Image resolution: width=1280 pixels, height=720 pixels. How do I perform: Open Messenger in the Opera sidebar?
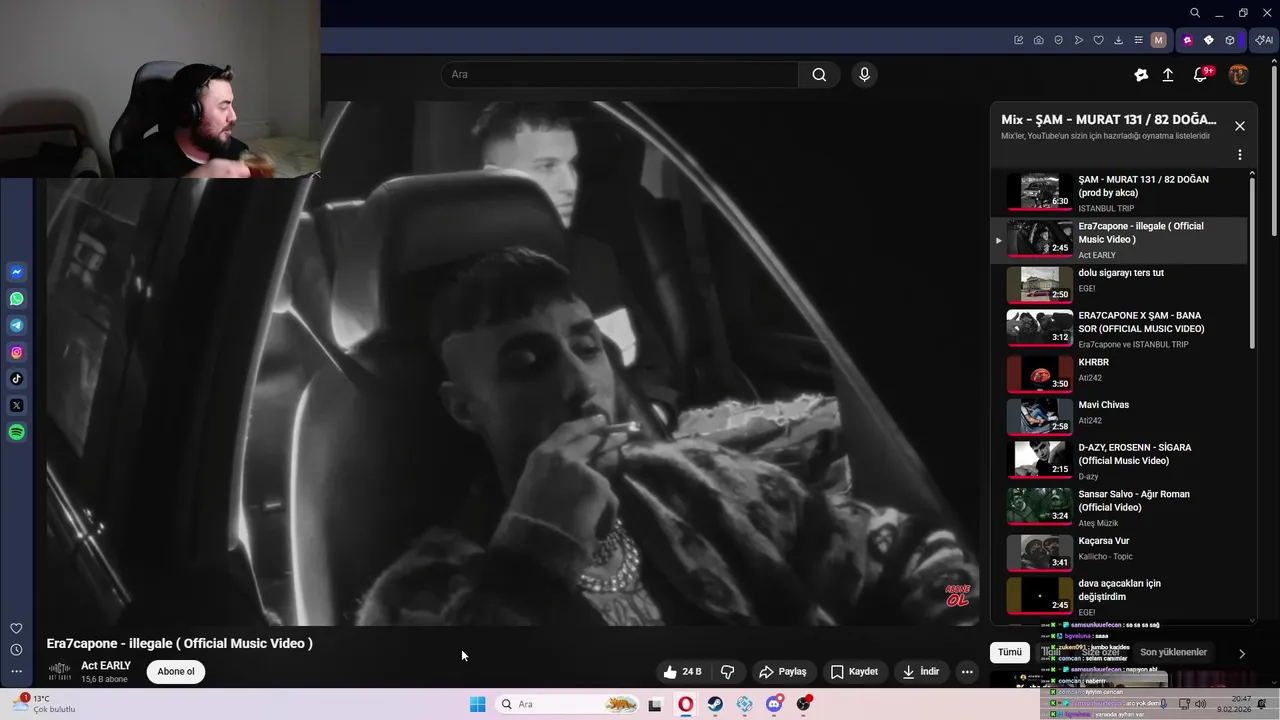(x=17, y=272)
